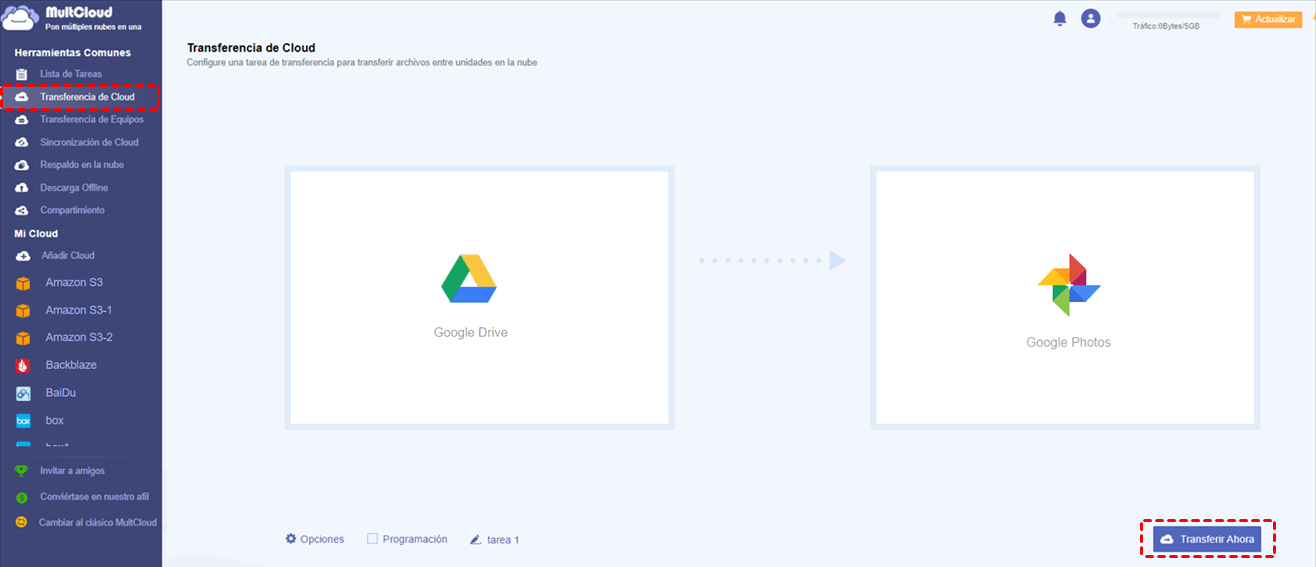
Task: Click the Invitar a amigos trophy icon
Action: (21, 471)
